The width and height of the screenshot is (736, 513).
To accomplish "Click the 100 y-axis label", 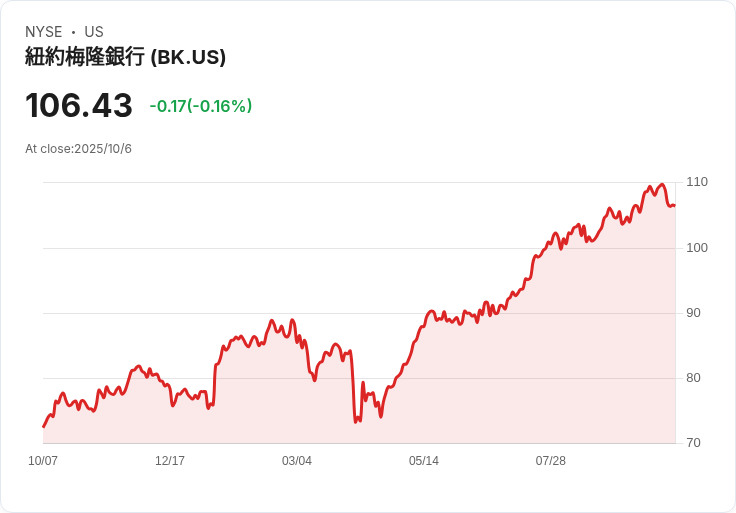I will pos(697,248).
